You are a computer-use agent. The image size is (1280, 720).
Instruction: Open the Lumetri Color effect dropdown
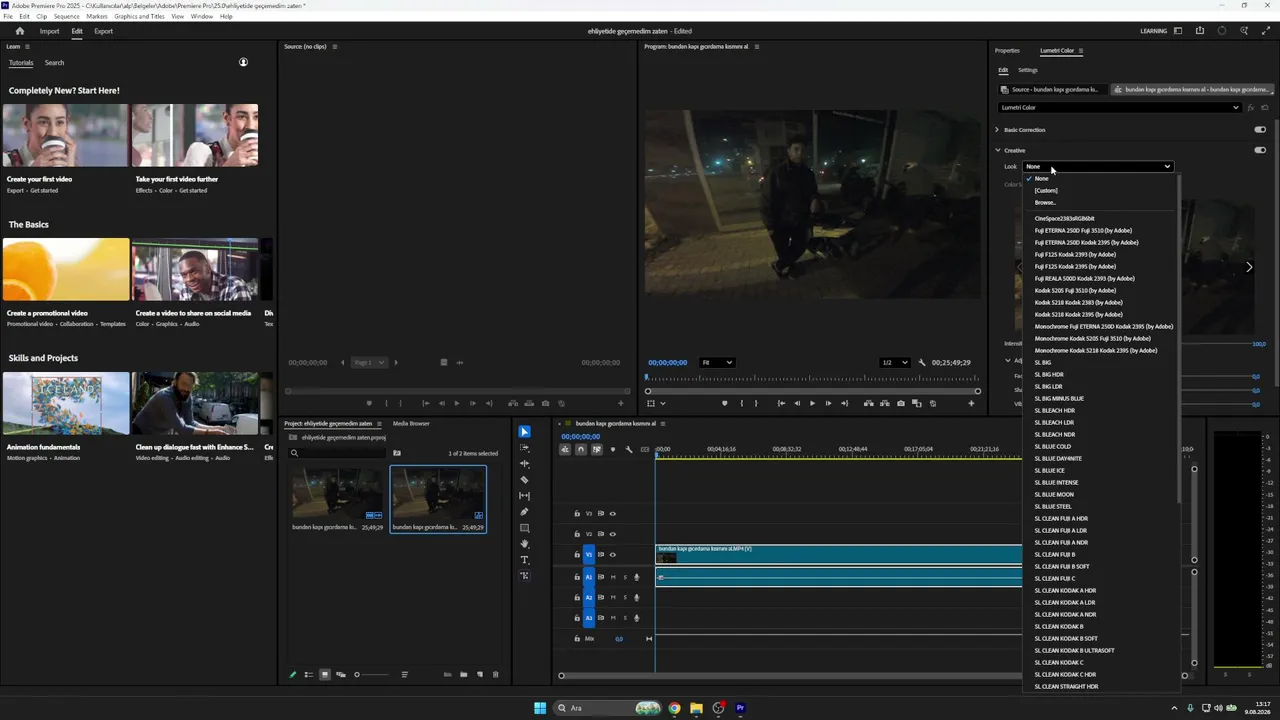click(1120, 108)
